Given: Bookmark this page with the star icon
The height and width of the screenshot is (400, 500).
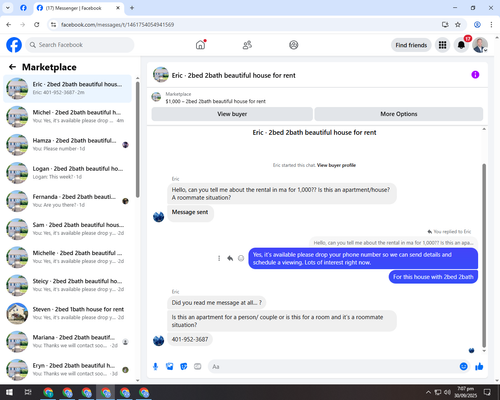Looking at the screenshot, I should [458, 25].
